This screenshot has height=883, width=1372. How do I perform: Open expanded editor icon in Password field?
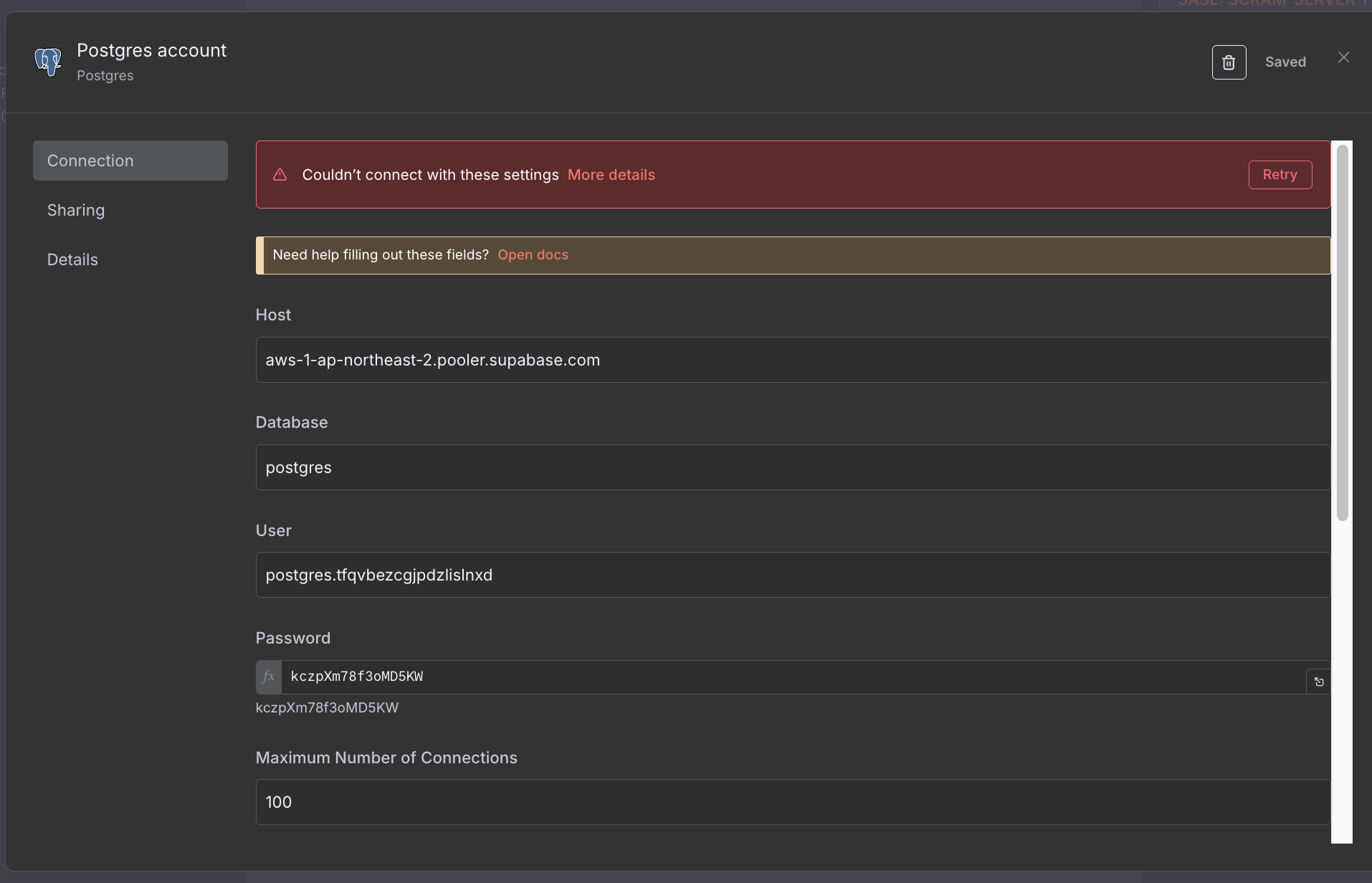[1319, 682]
